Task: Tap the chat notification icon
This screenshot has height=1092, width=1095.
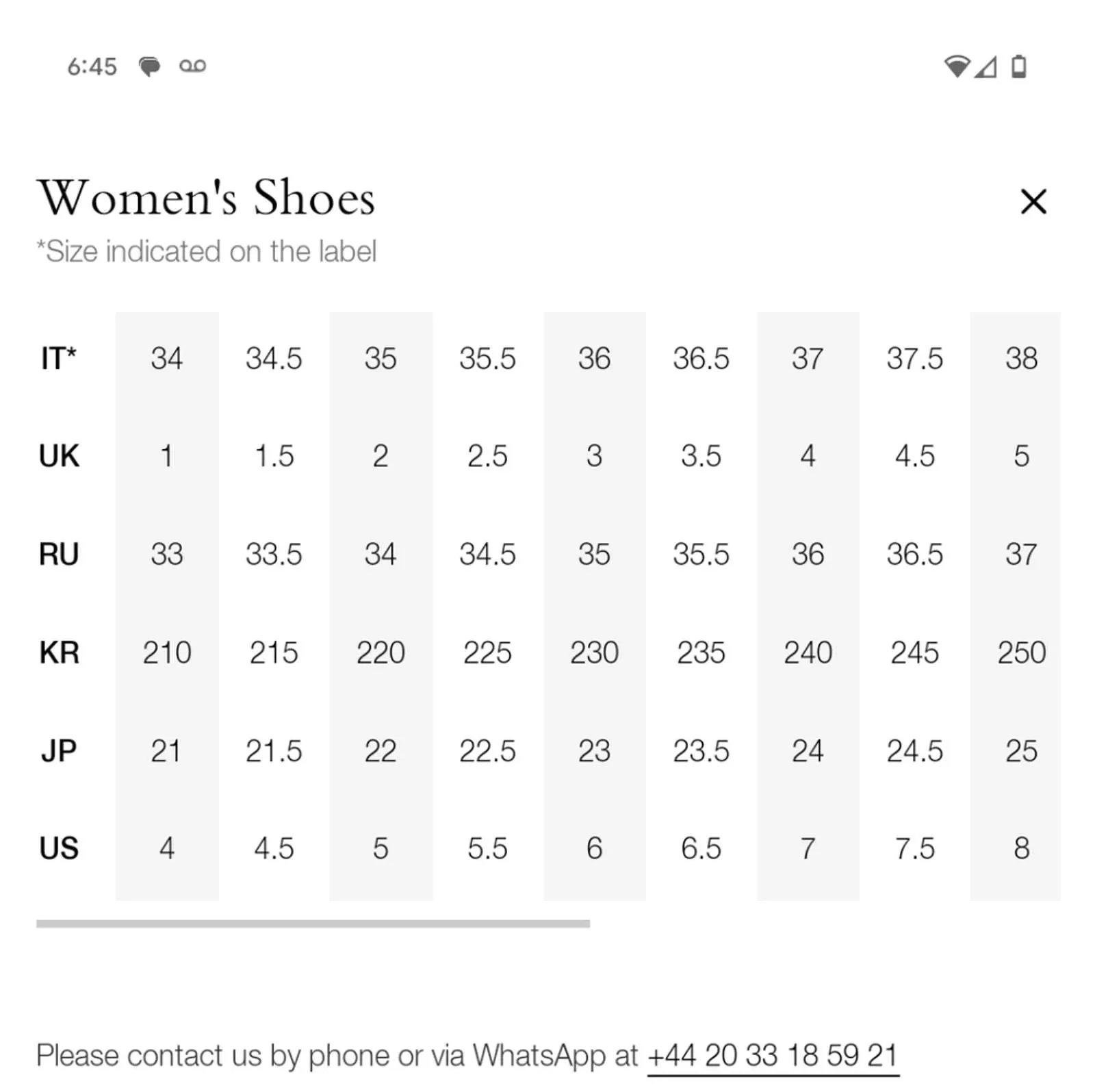Action: (149, 66)
